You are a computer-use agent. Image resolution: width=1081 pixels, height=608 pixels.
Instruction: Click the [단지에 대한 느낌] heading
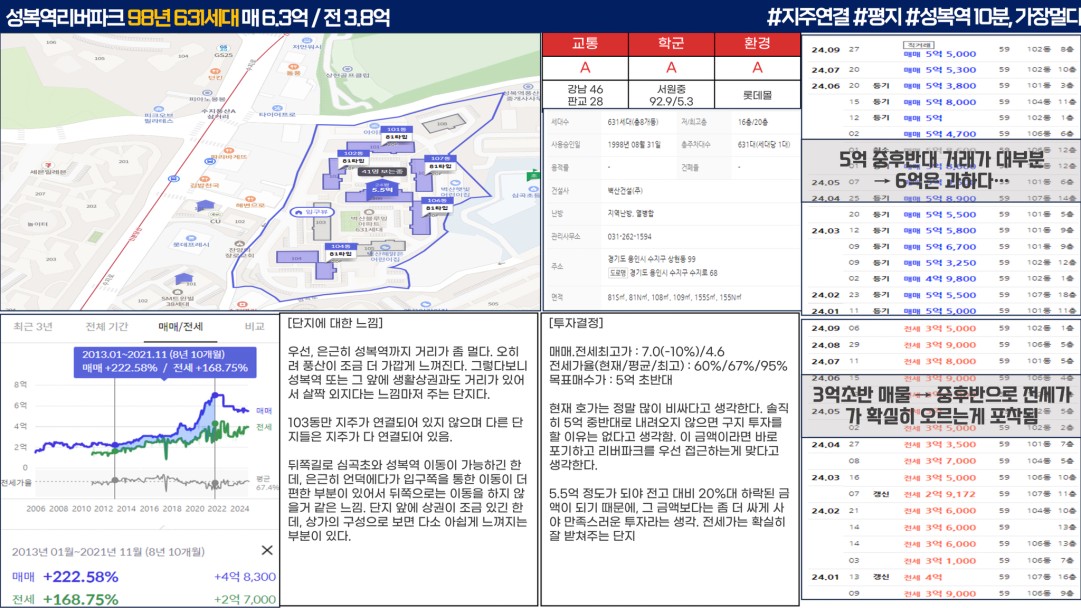coord(335,323)
